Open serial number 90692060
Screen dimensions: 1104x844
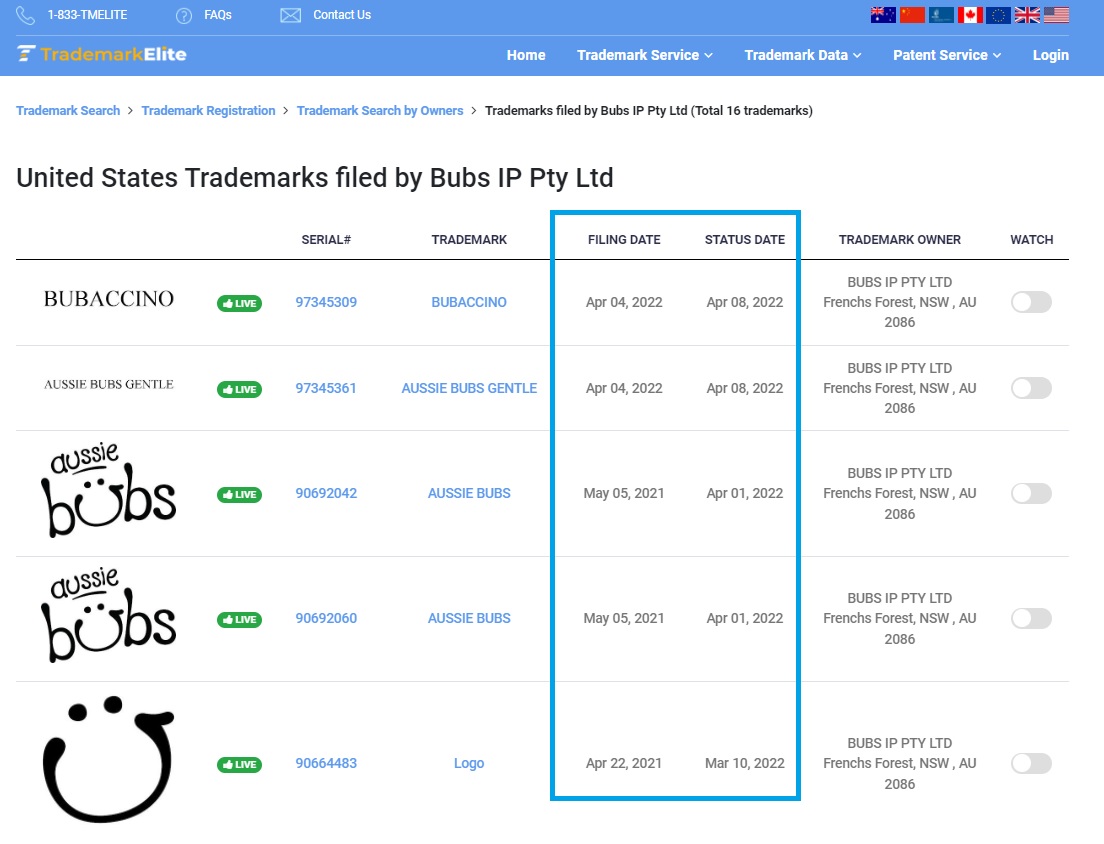[x=326, y=618]
